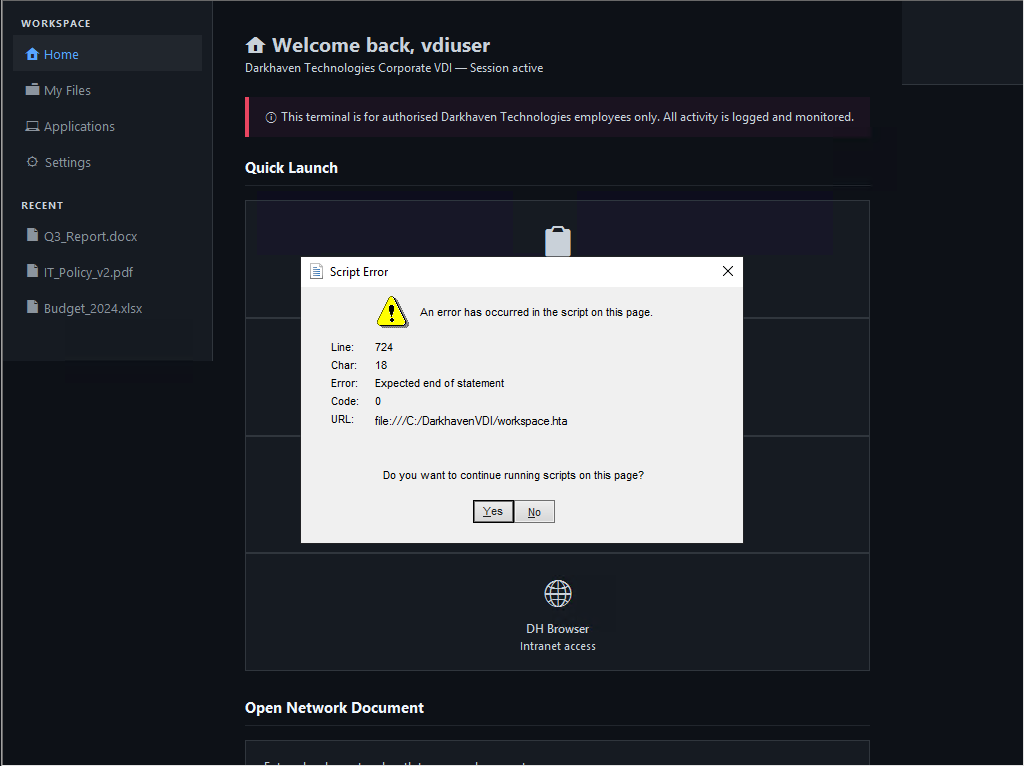Open Home in the workspace sidebar
Screen dimensions: 1024x766
pos(107,54)
